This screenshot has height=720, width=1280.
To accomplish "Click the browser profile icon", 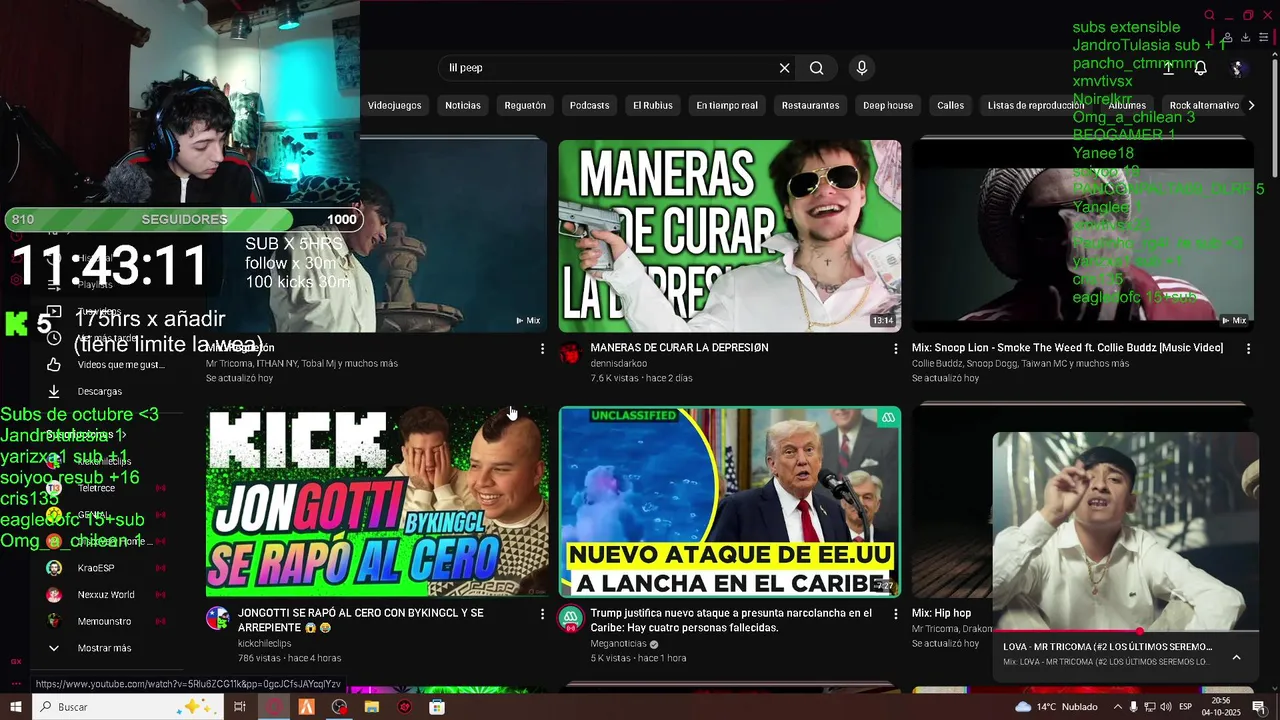I will coord(1228,38).
